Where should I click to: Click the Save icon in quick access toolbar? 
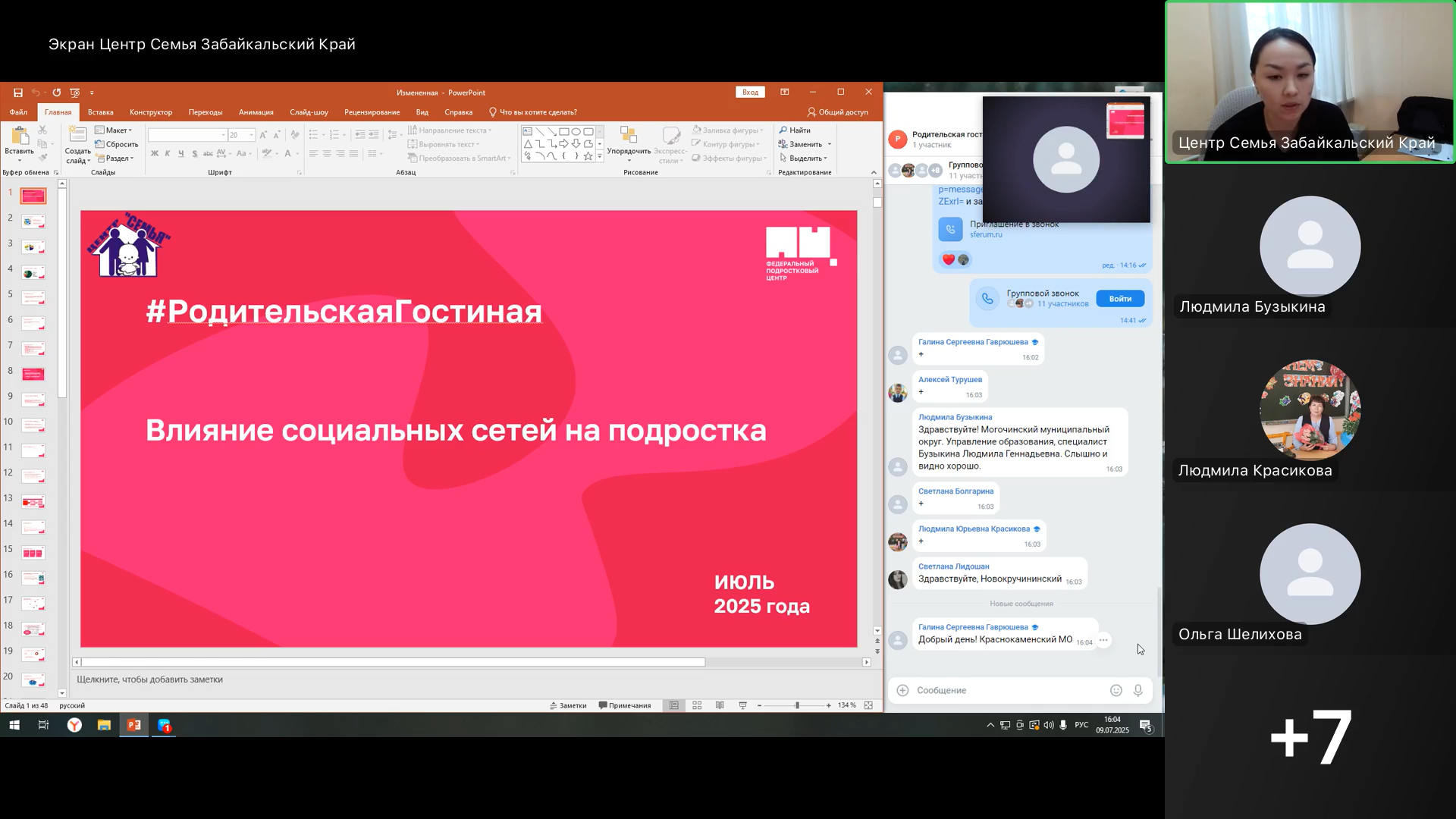click(x=17, y=93)
